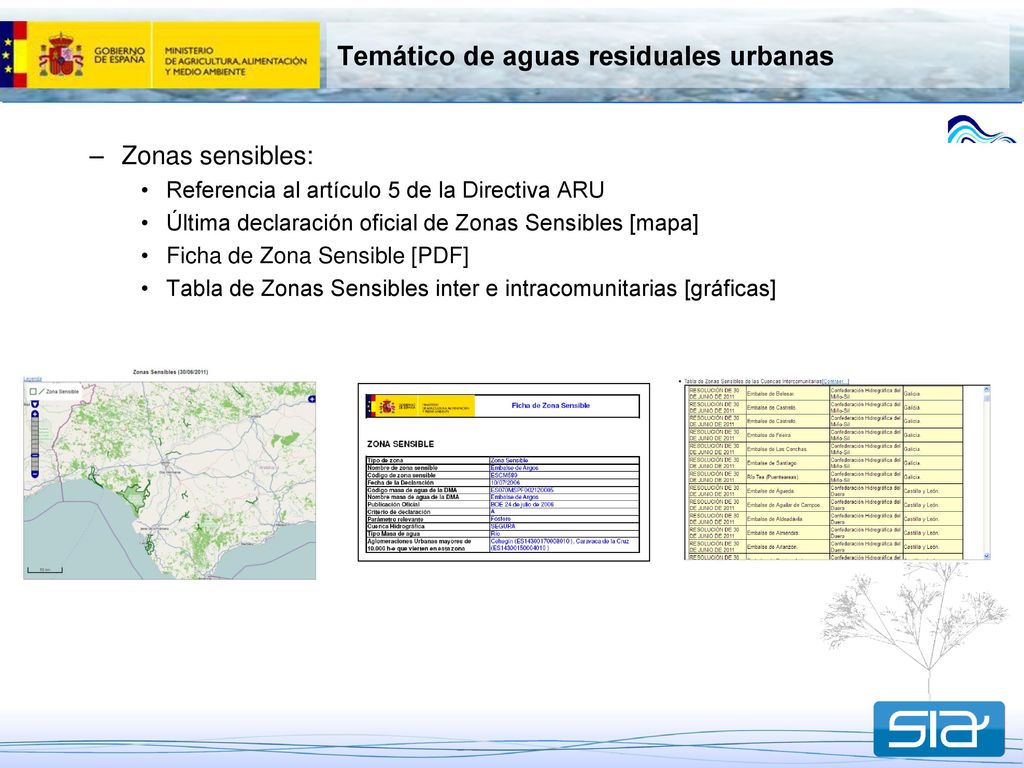Click the Leyenda link above the map

pyautogui.click(x=33, y=379)
